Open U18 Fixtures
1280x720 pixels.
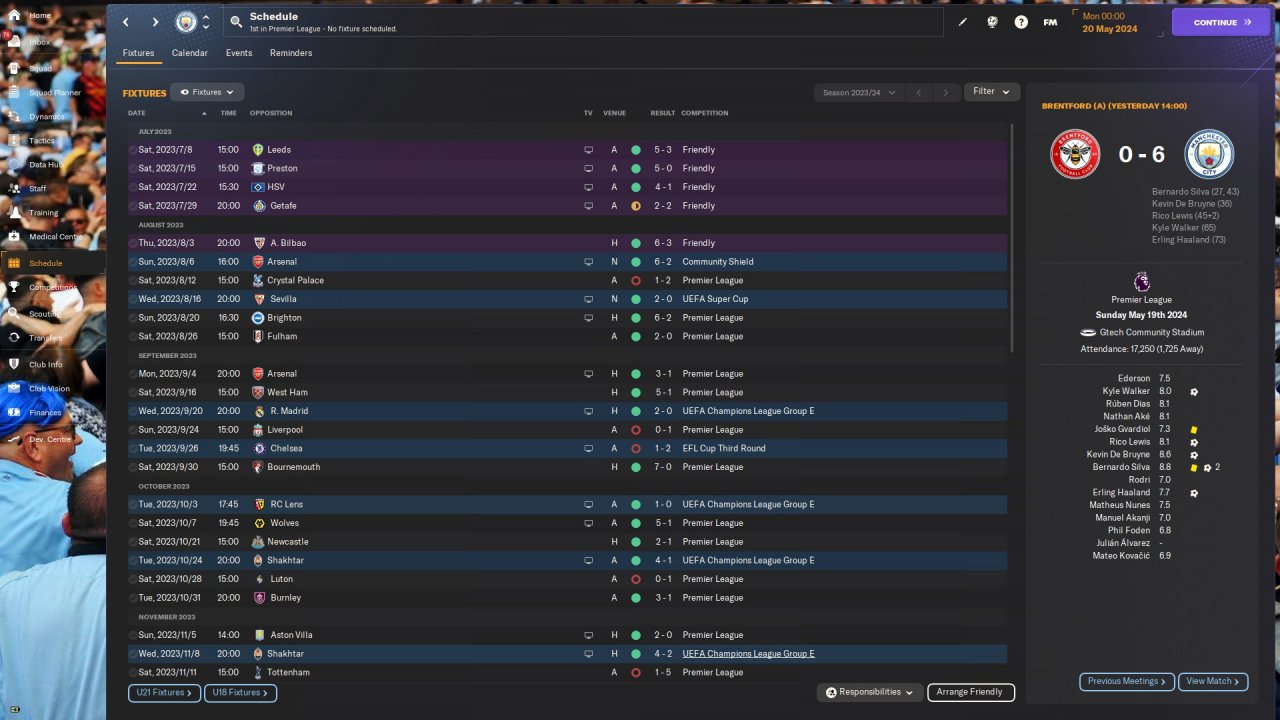click(240, 692)
